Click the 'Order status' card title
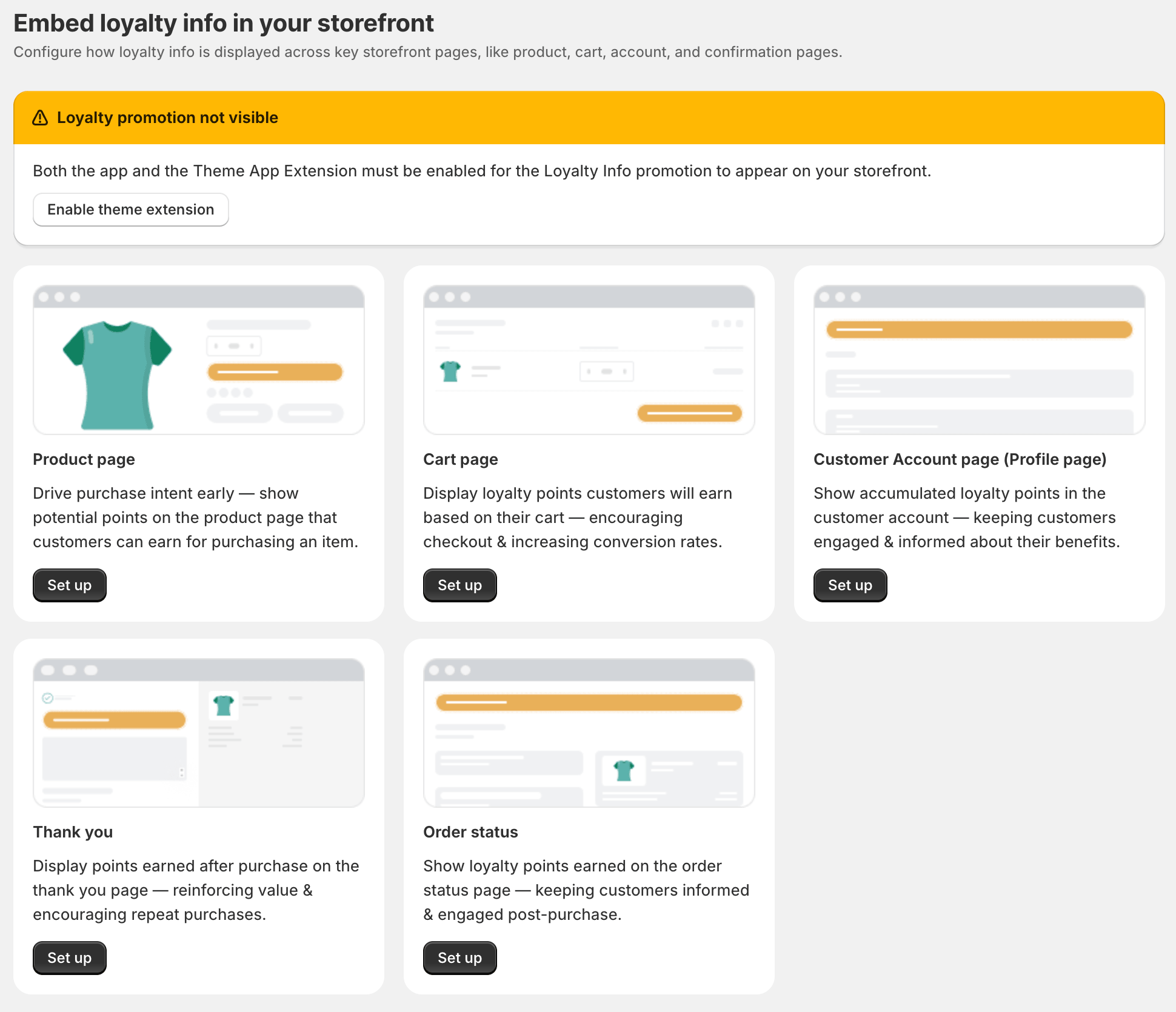Image resolution: width=1176 pixels, height=1012 pixels. click(x=470, y=832)
